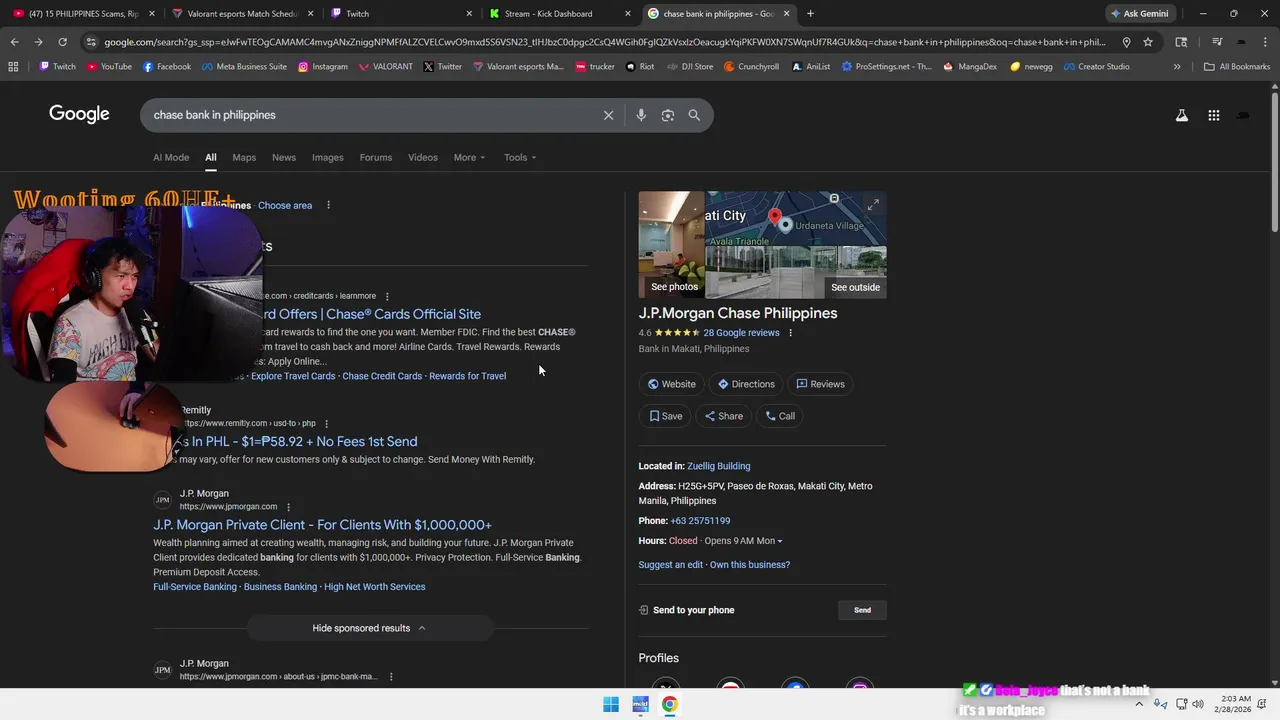Expand business hours next to Opens 9 AM Mon

click(x=743, y=541)
